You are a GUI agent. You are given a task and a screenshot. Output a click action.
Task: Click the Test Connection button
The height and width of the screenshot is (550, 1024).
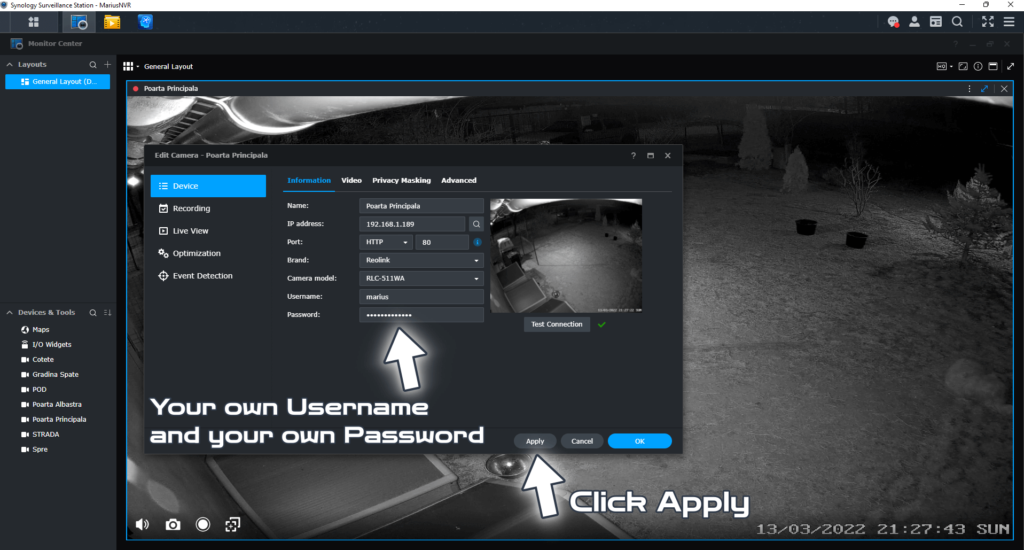point(556,324)
